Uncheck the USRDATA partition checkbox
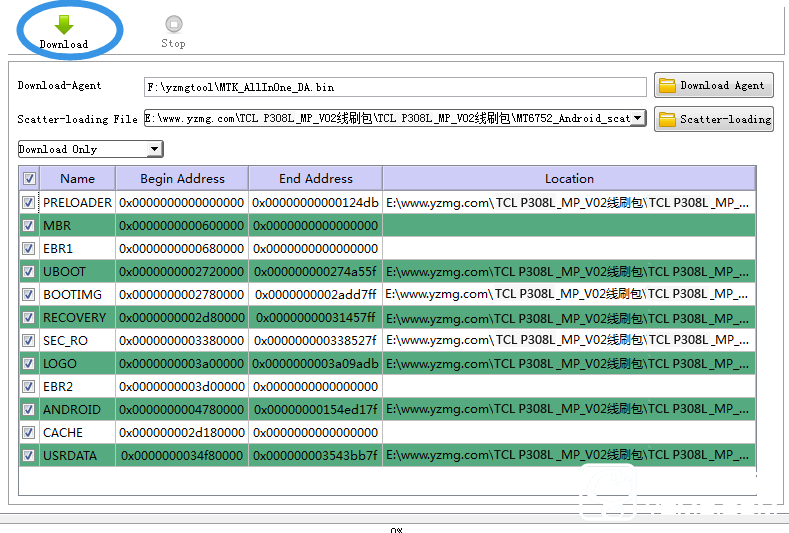Image resolution: width=789 pixels, height=533 pixels. tap(29, 456)
